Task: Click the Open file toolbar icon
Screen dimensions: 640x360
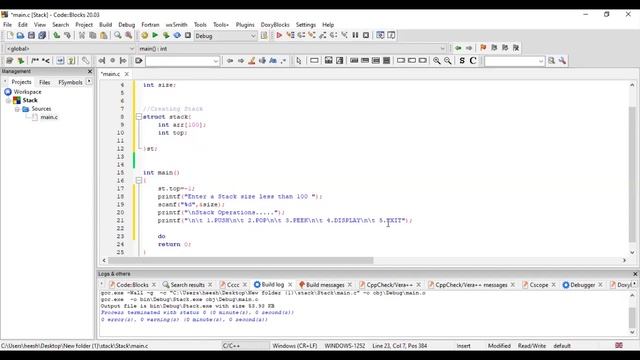Action: (x=20, y=36)
